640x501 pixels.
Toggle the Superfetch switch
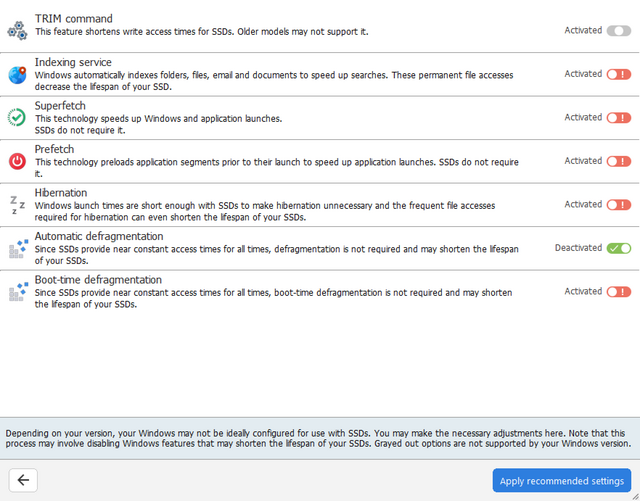coord(618,117)
